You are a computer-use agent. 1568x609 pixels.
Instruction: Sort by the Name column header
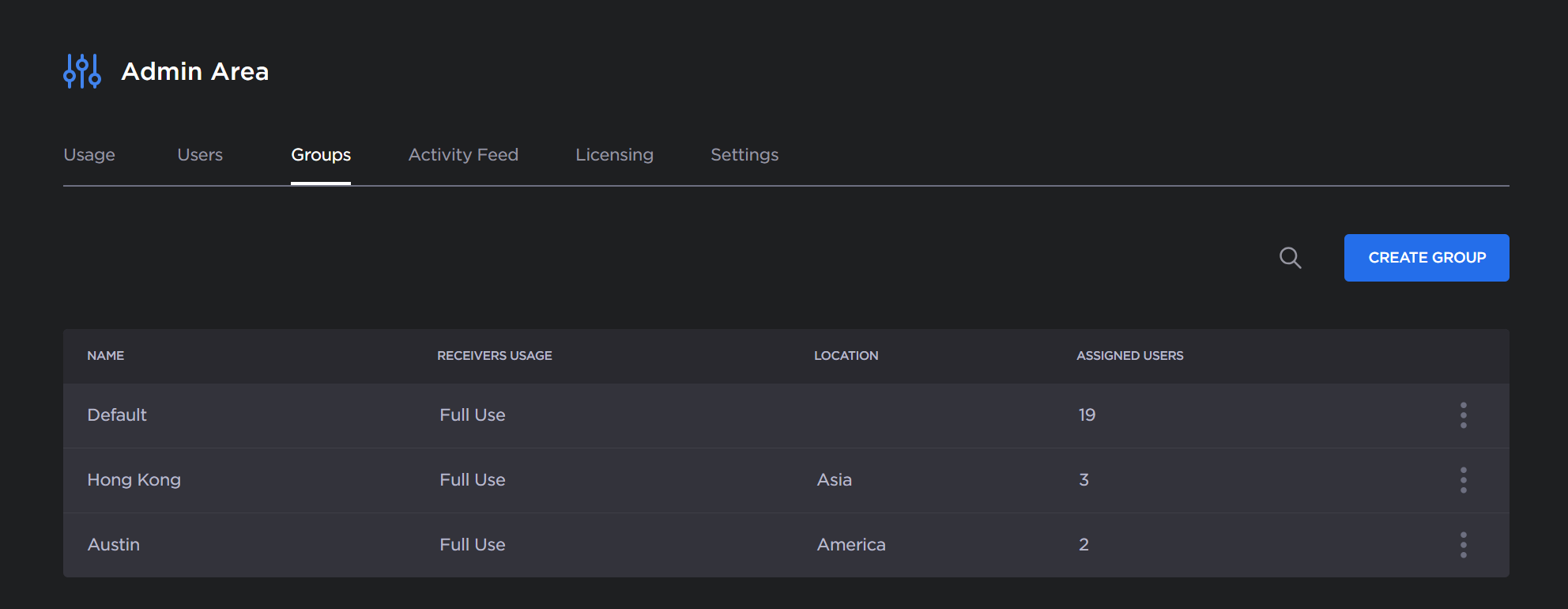106,356
